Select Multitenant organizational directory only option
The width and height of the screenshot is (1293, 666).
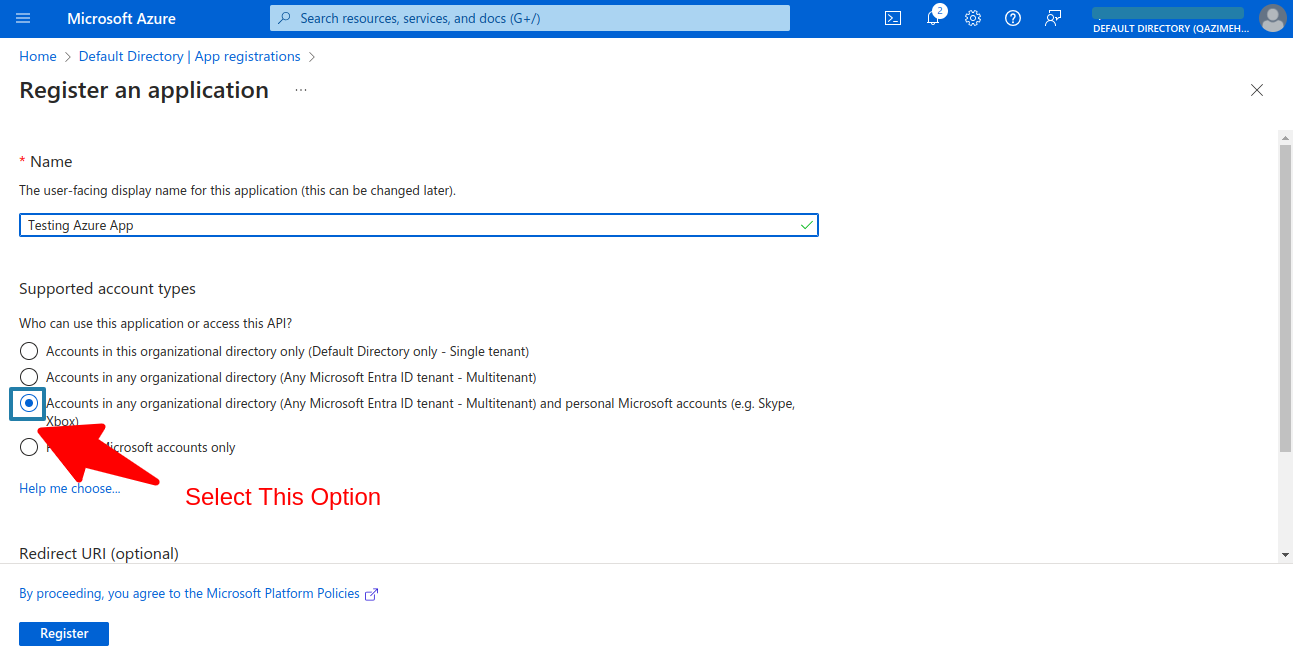29,377
